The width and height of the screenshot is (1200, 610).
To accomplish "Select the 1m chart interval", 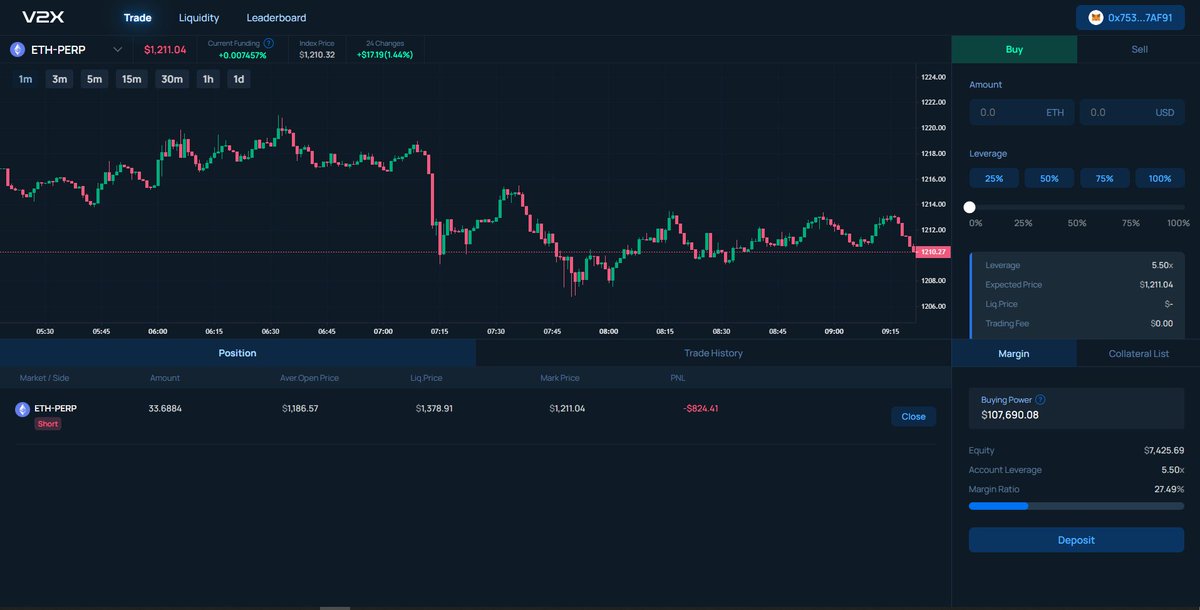I will (25, 79).
